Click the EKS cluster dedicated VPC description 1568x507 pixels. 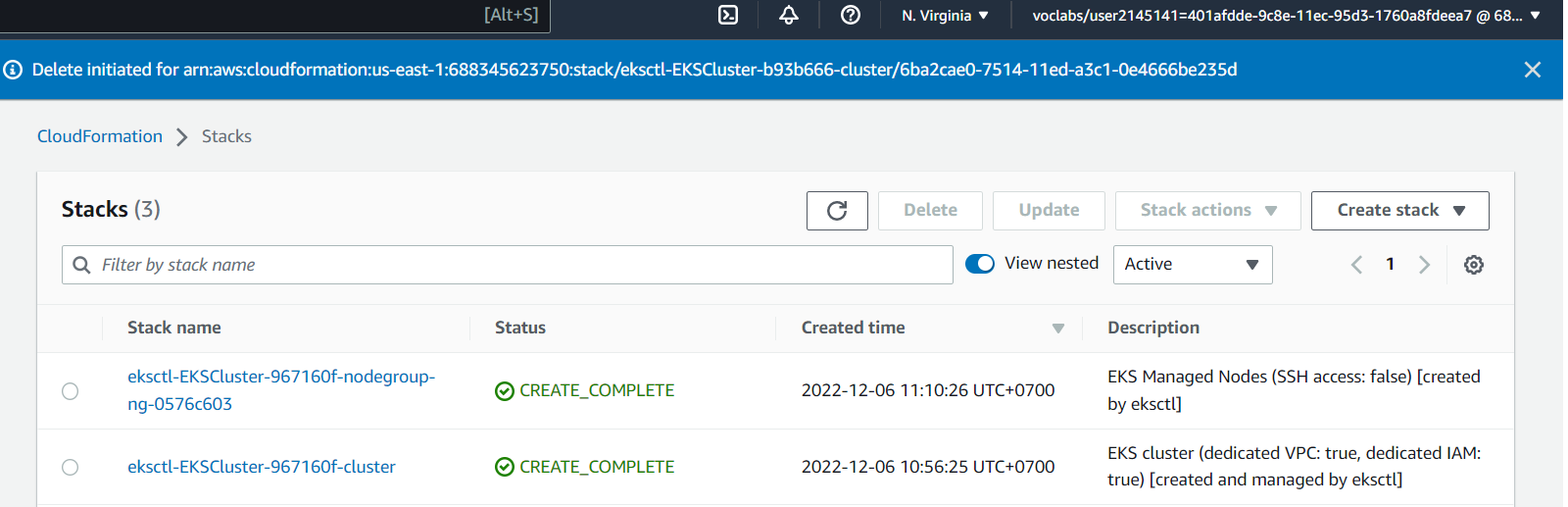(x=1294, y=467)
